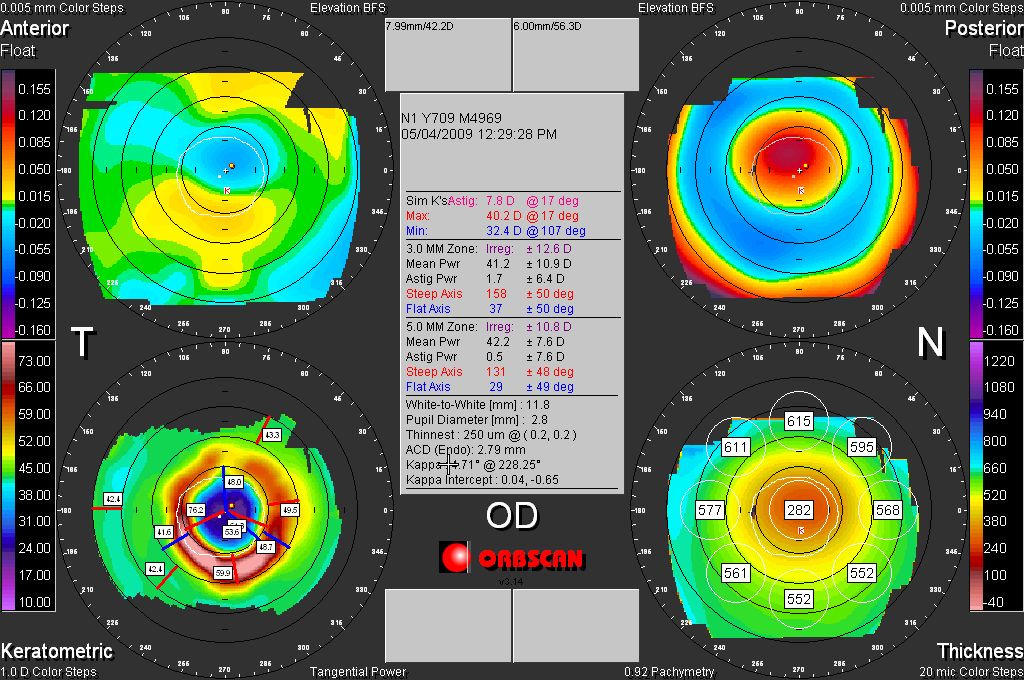The height and width of the screenshot is (680, 1024).
Task: Select the OD eye label
Action: [x=511, y=515]
